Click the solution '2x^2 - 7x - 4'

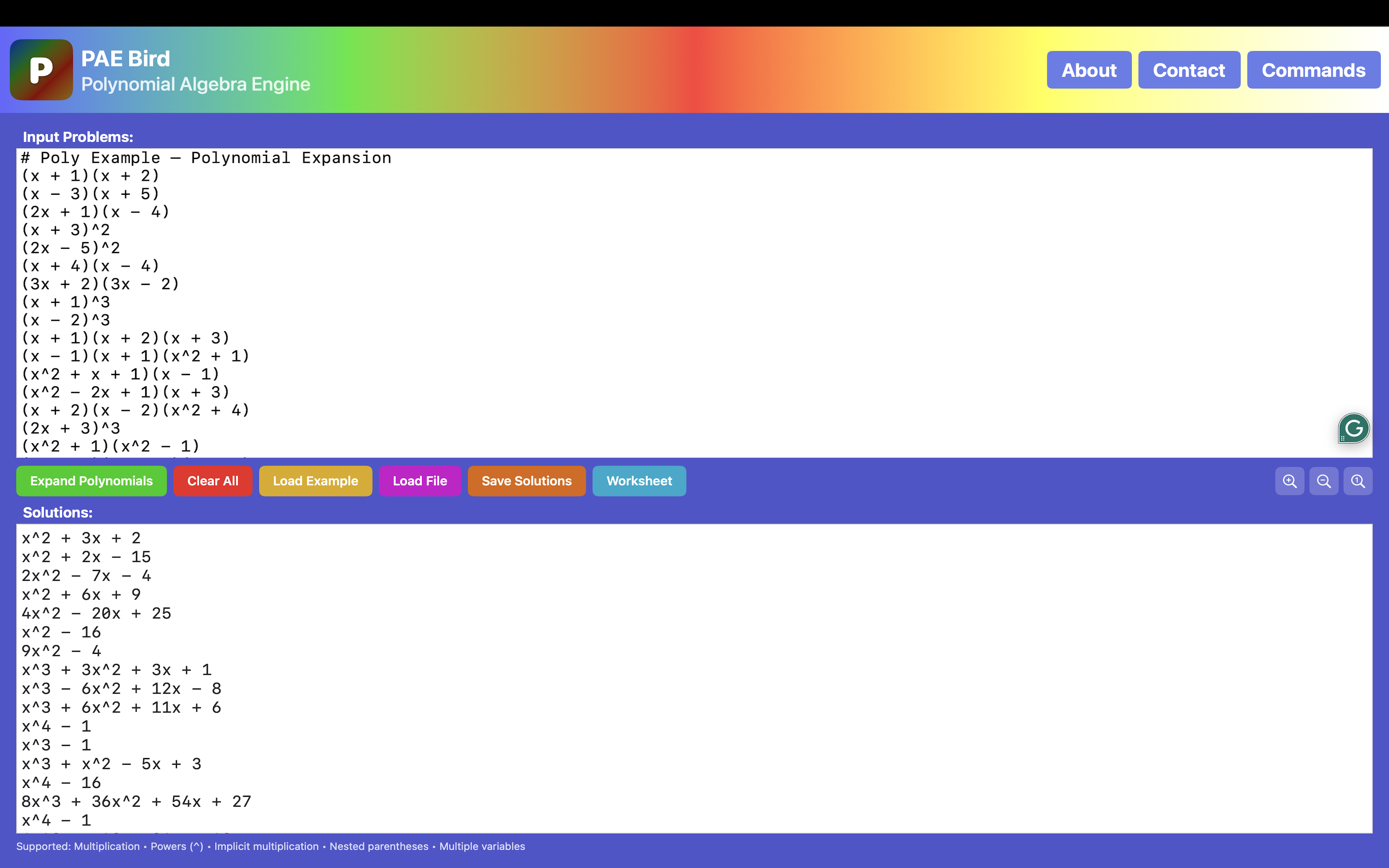[x=86, y=576]
